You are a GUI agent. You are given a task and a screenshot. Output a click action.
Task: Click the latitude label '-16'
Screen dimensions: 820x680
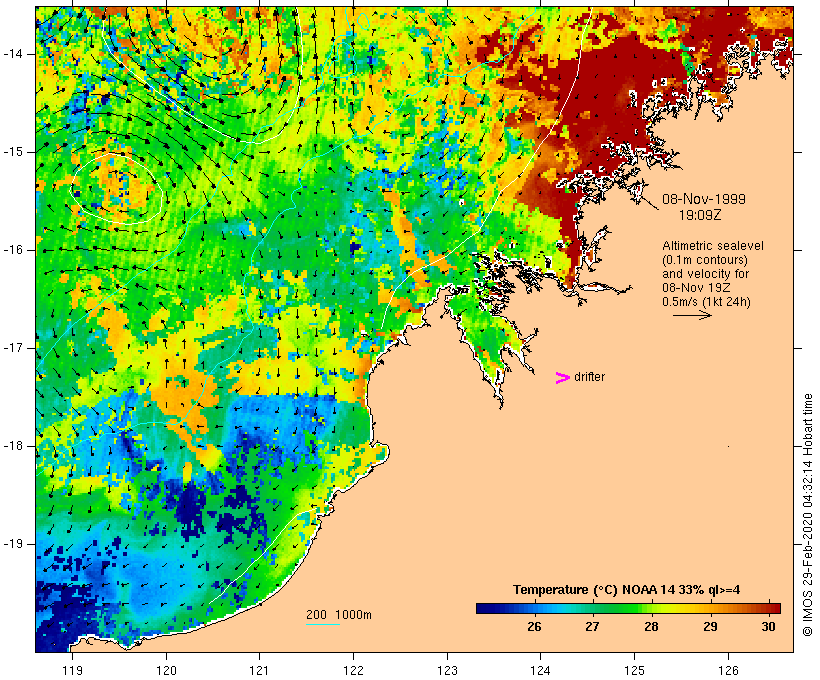click(13, 250)
